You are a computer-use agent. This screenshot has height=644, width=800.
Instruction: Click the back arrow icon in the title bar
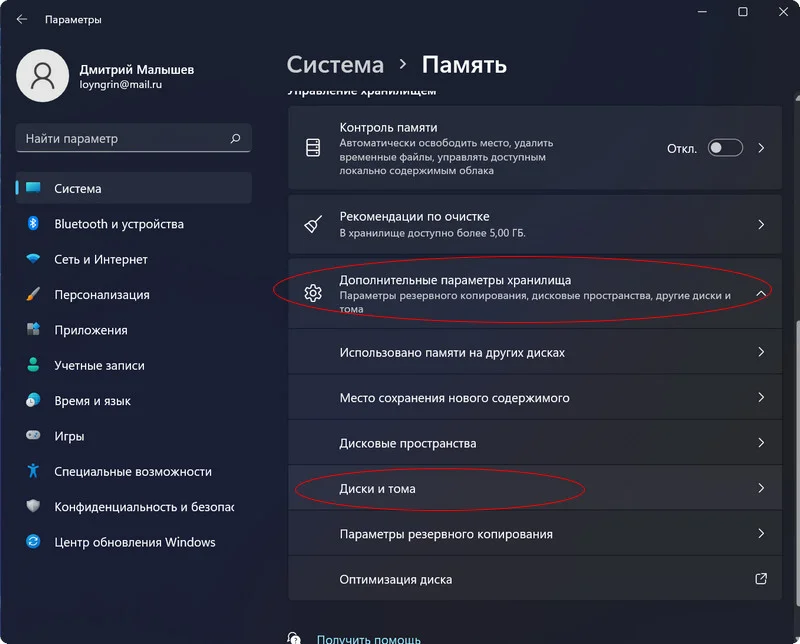click(22, 19)
